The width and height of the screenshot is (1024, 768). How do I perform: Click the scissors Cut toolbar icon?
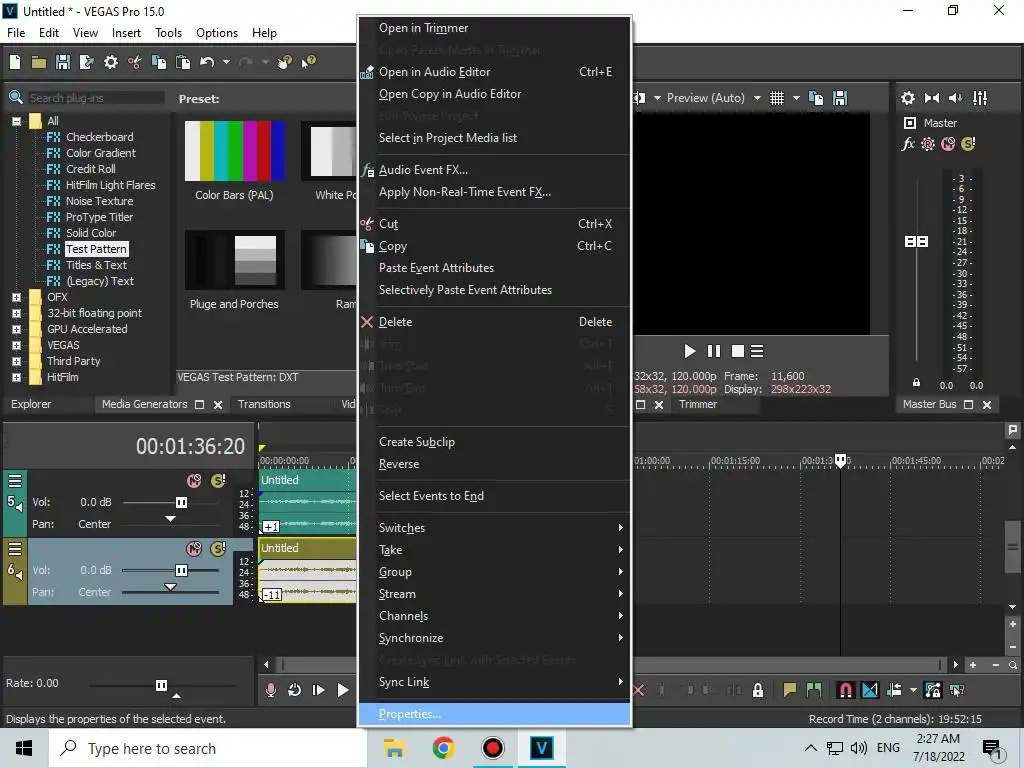(x=135, y=62)
